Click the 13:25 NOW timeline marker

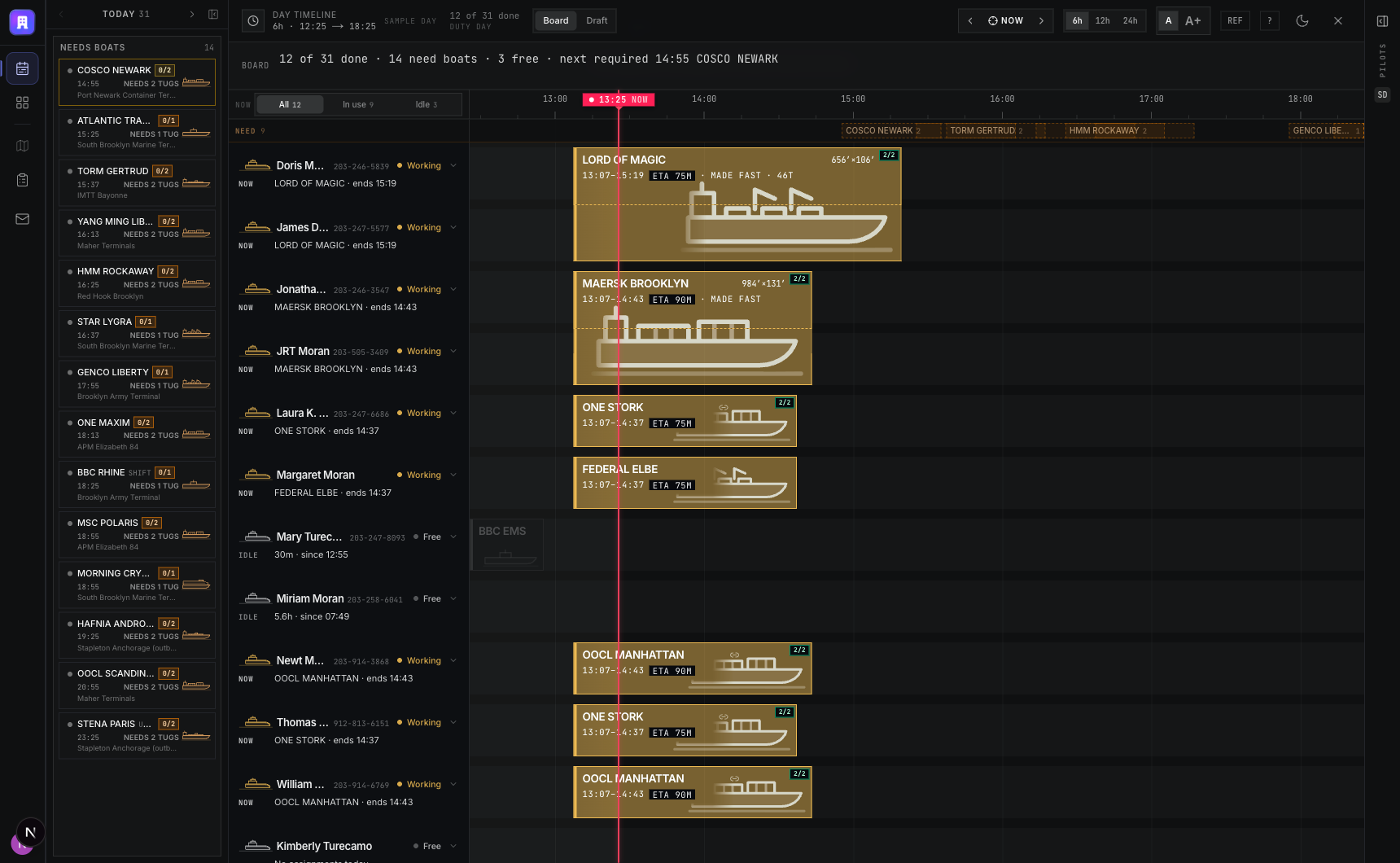[x=619, y=99]
